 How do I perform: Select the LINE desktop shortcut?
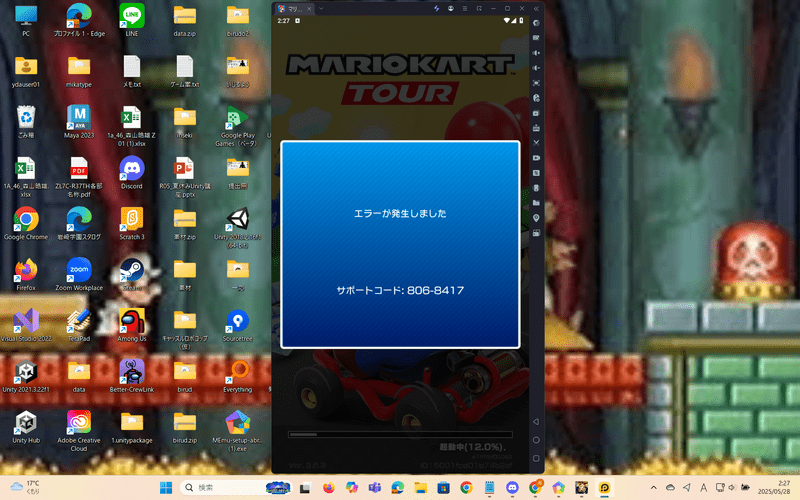click(x=132, y=21)
